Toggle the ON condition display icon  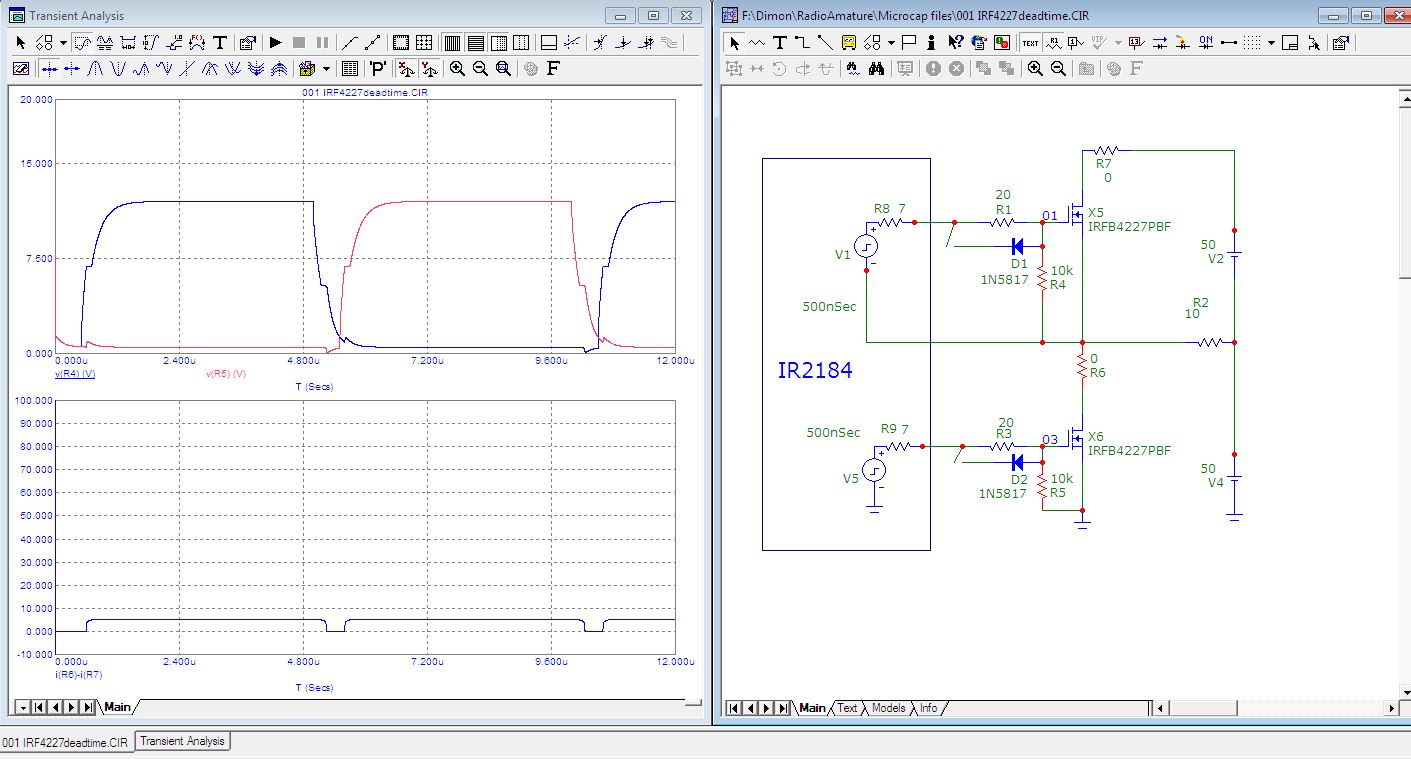pos(1206,43)
